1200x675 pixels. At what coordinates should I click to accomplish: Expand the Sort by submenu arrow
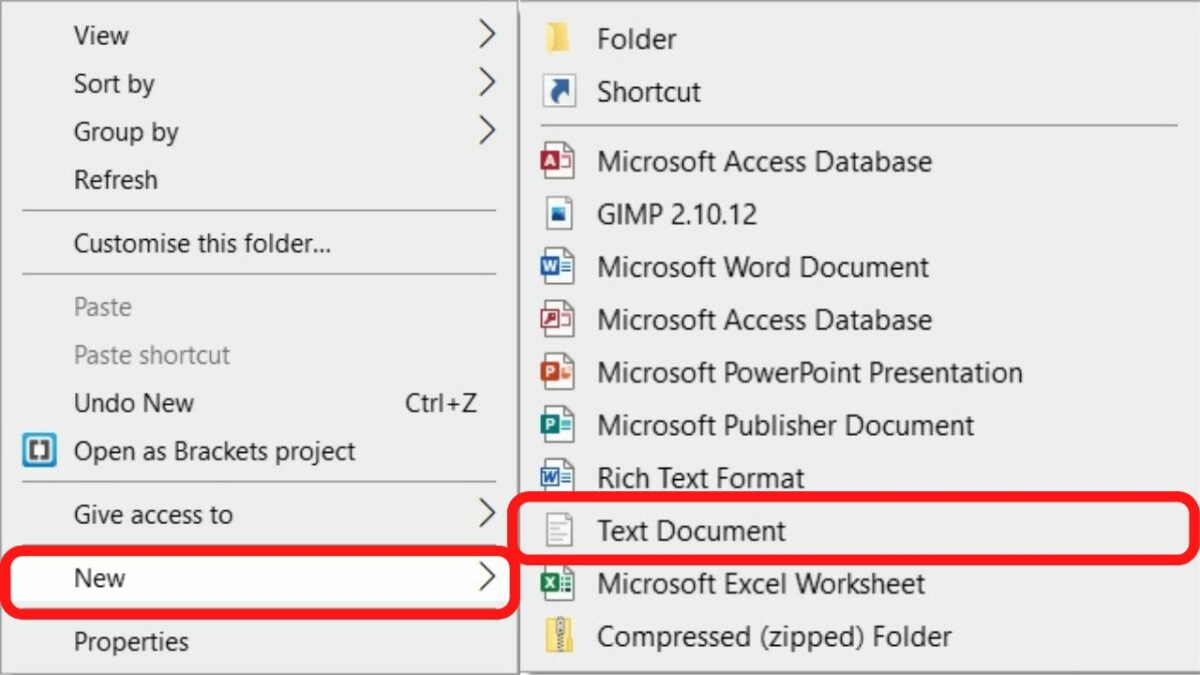486,83
